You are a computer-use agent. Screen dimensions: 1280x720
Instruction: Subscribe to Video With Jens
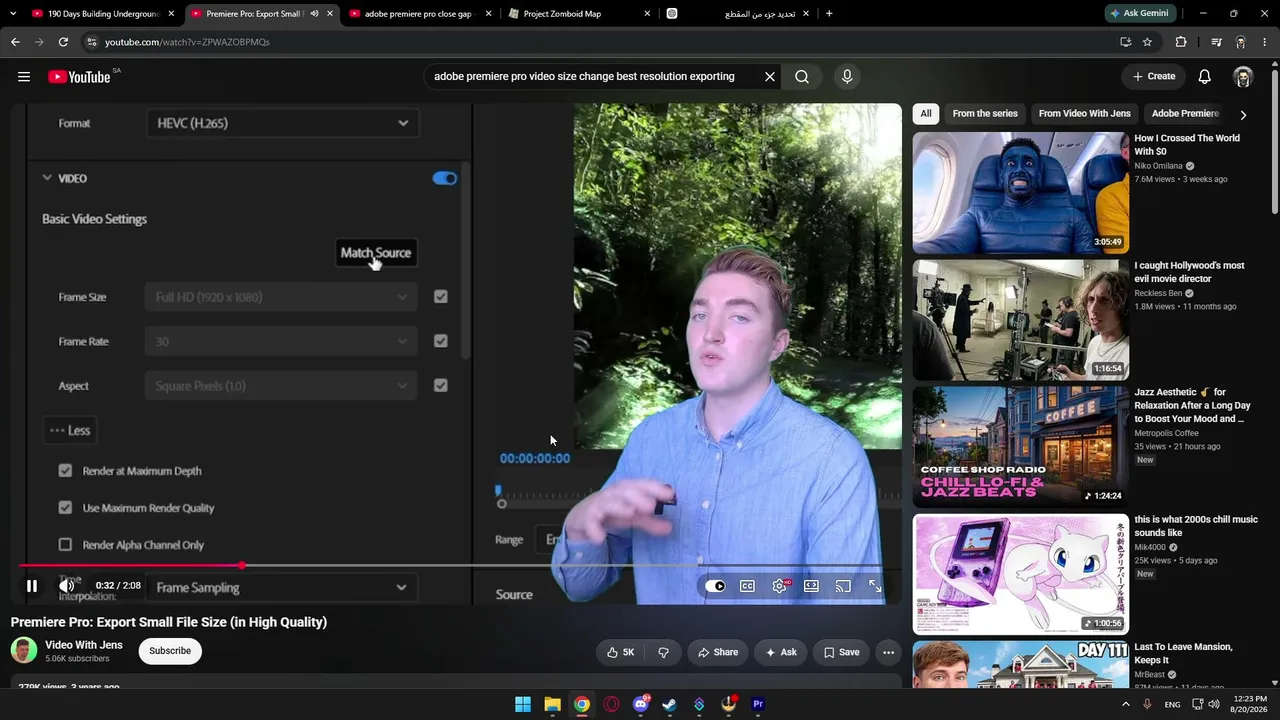click(170, 651)
